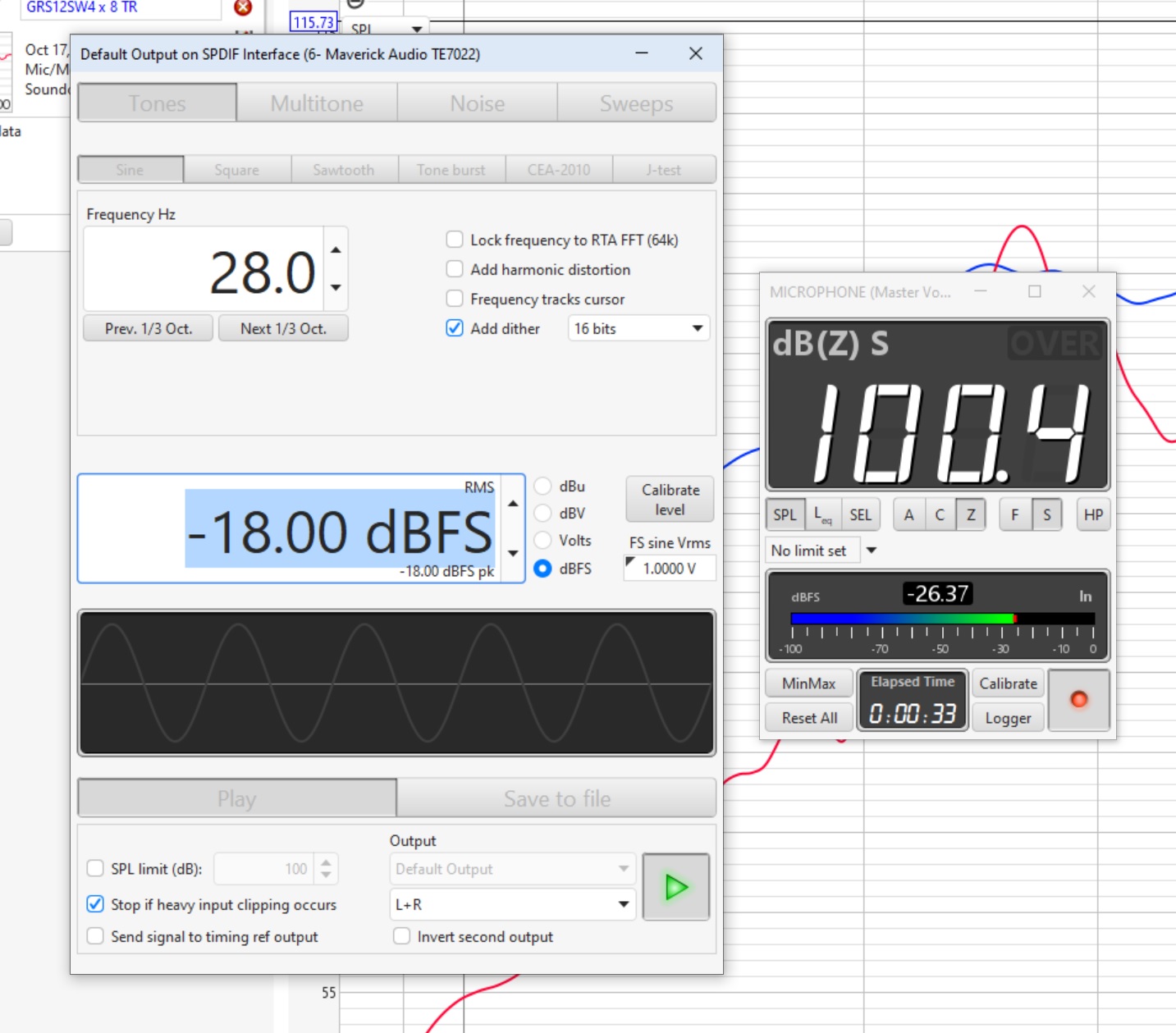Viewport: 1176px width, 1033px height.
Task: Select the J-test signal
Action: tap(664, 170)
